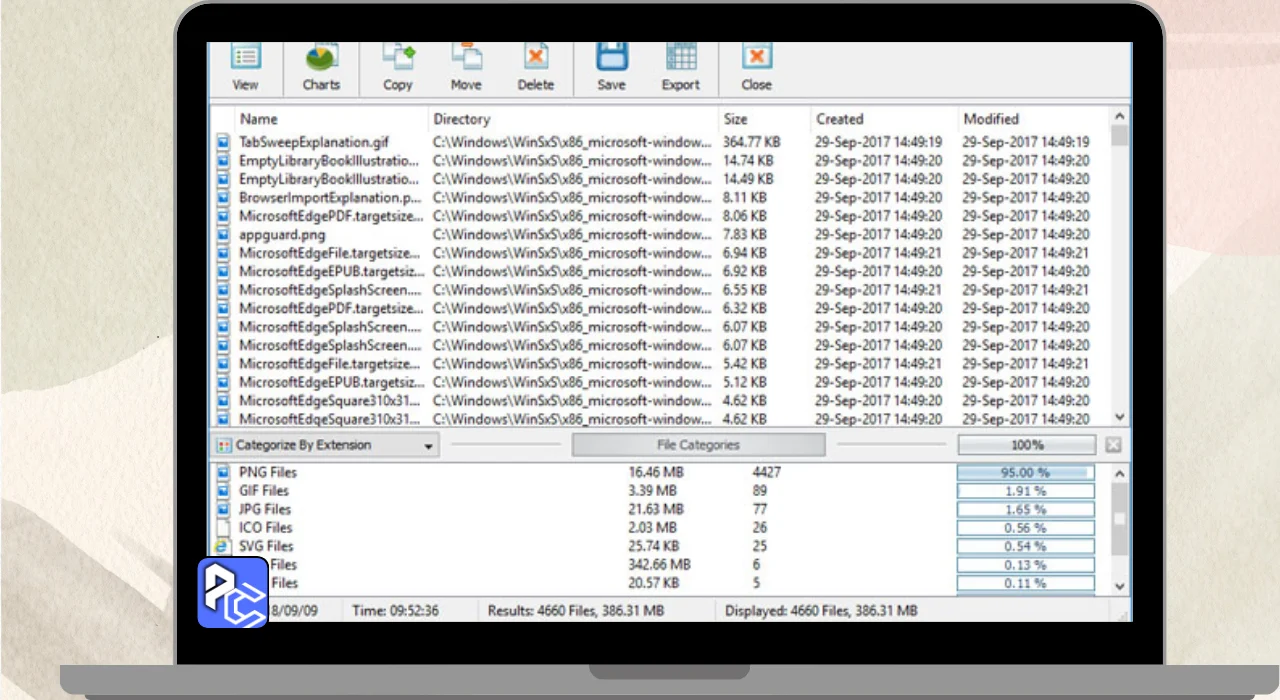1280x700 pixels.
Task: Click the Export toolbar icon
Action: 680,67
